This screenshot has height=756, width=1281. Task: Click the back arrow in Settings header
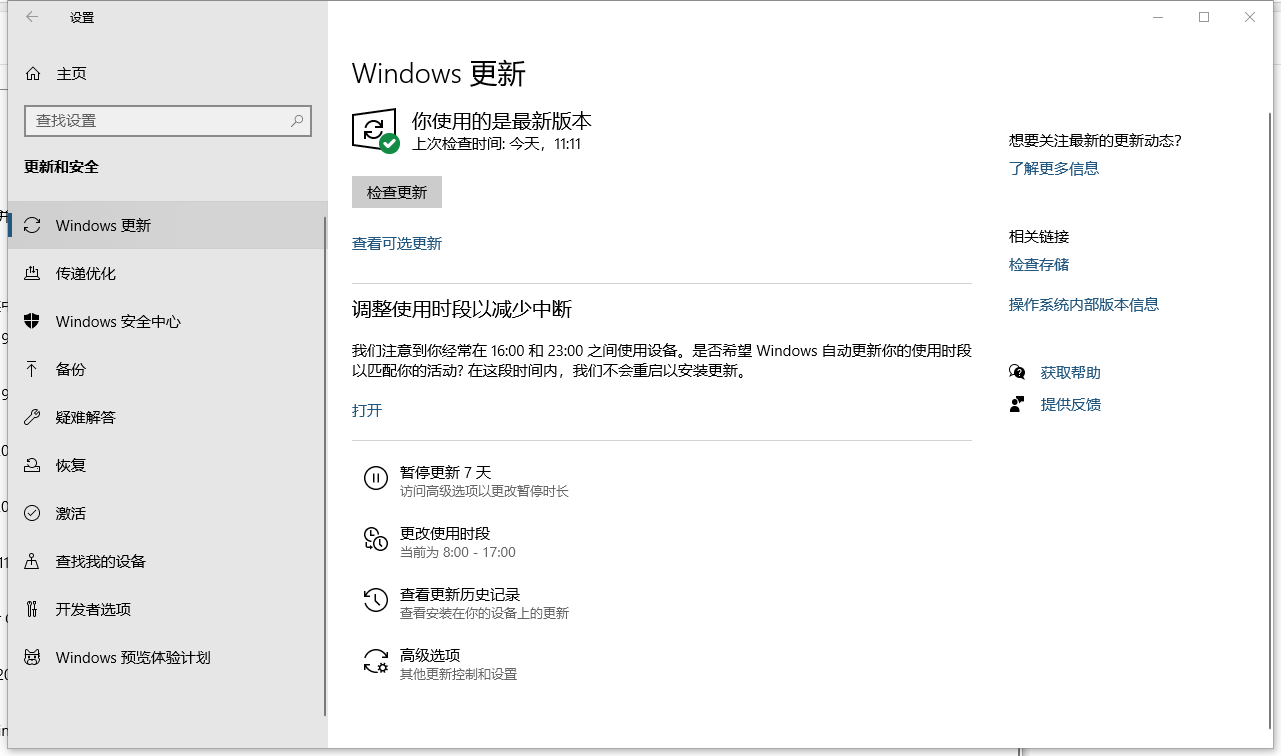pyautogui.click(x=32, y=17)
